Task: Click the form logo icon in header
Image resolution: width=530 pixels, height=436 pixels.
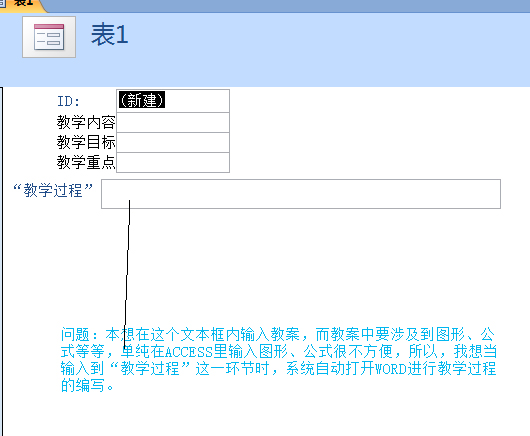Action: pyautogui.click(x=49, y=37)
